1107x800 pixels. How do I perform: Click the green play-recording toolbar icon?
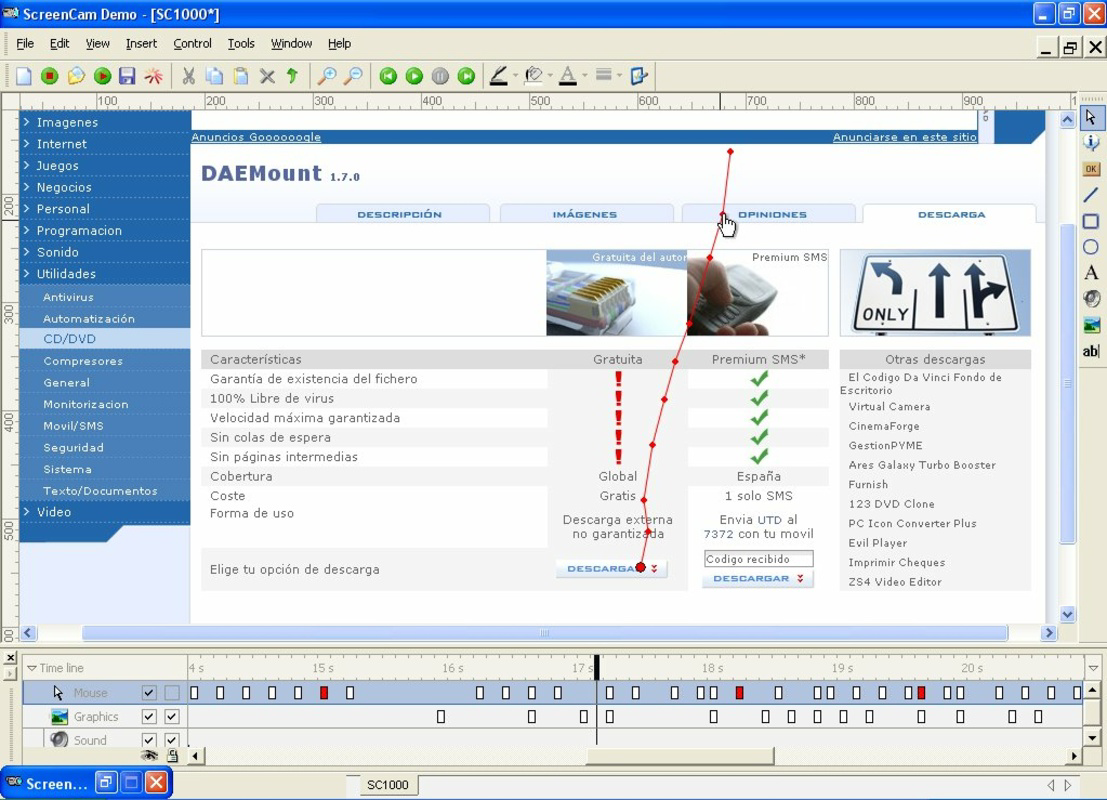click(x=102, y=76)
